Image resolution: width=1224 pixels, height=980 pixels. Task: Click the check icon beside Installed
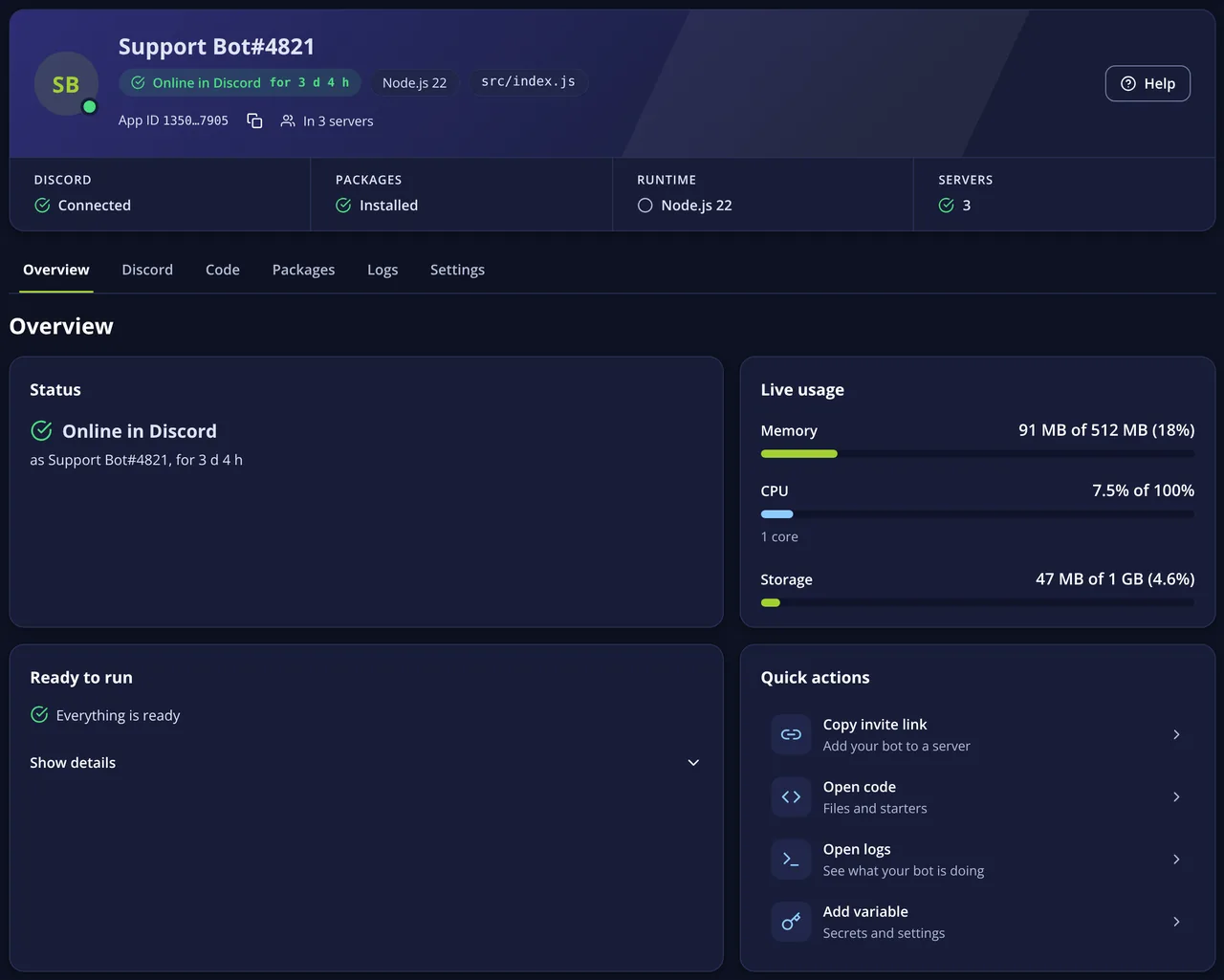[343, 206]
